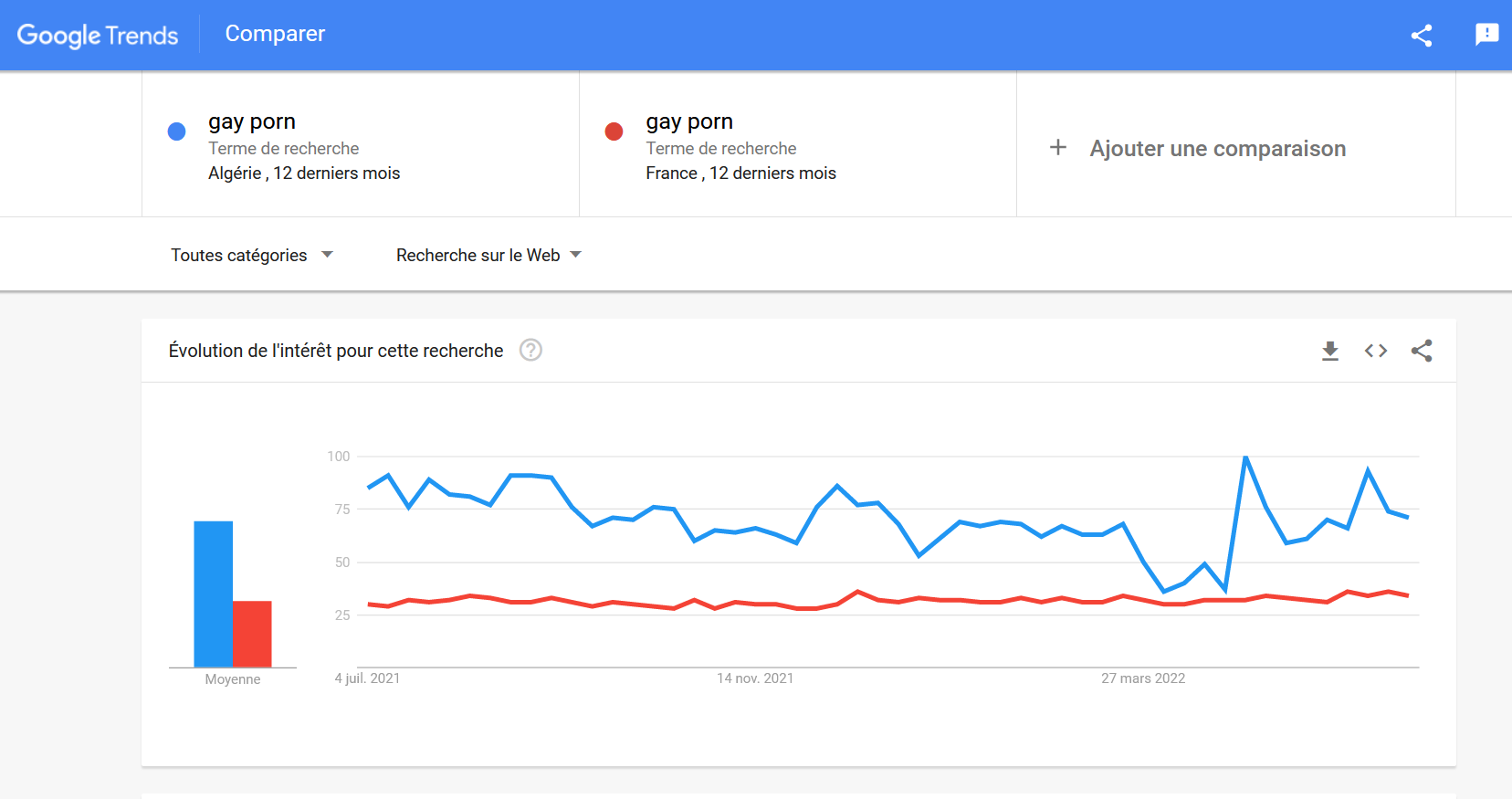Image resolution: width=1512 pixels, height=799 pixels.
Task: Share the interest over time chart
Action: click(x=1422, y=351)
